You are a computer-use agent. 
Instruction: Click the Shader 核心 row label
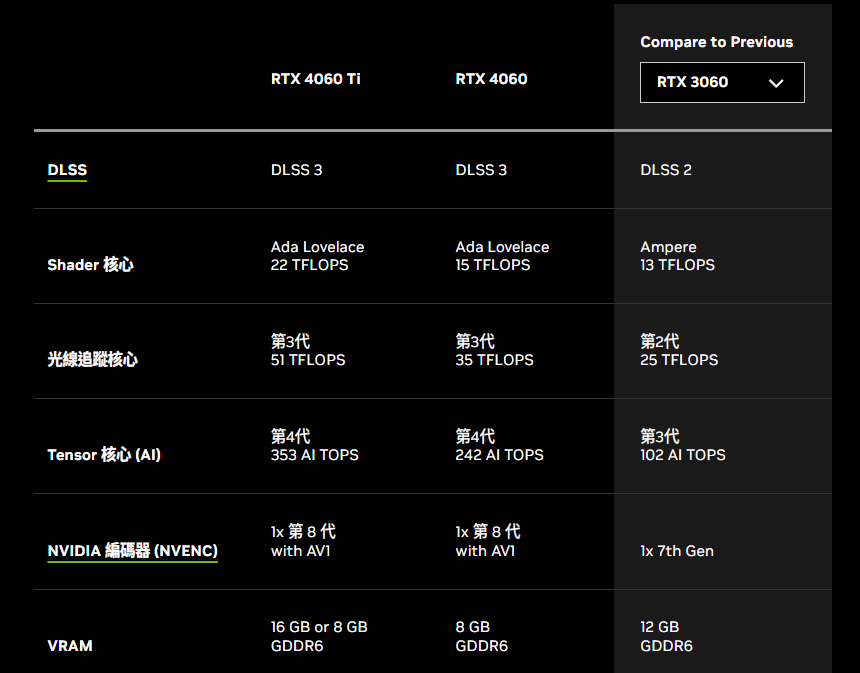pos(90,265)
